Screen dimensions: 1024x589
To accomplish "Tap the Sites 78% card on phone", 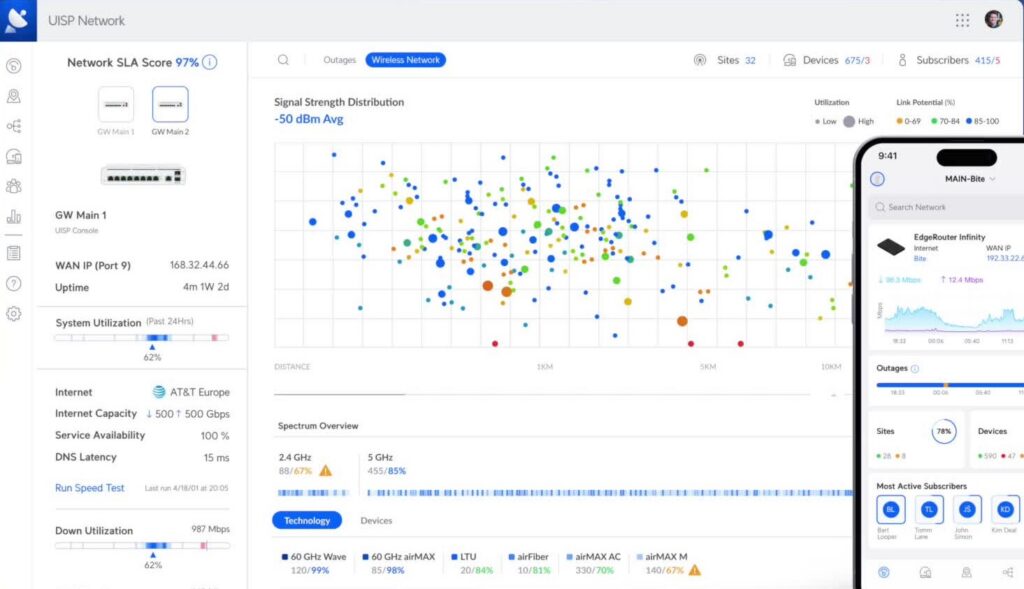I will 916,438.
